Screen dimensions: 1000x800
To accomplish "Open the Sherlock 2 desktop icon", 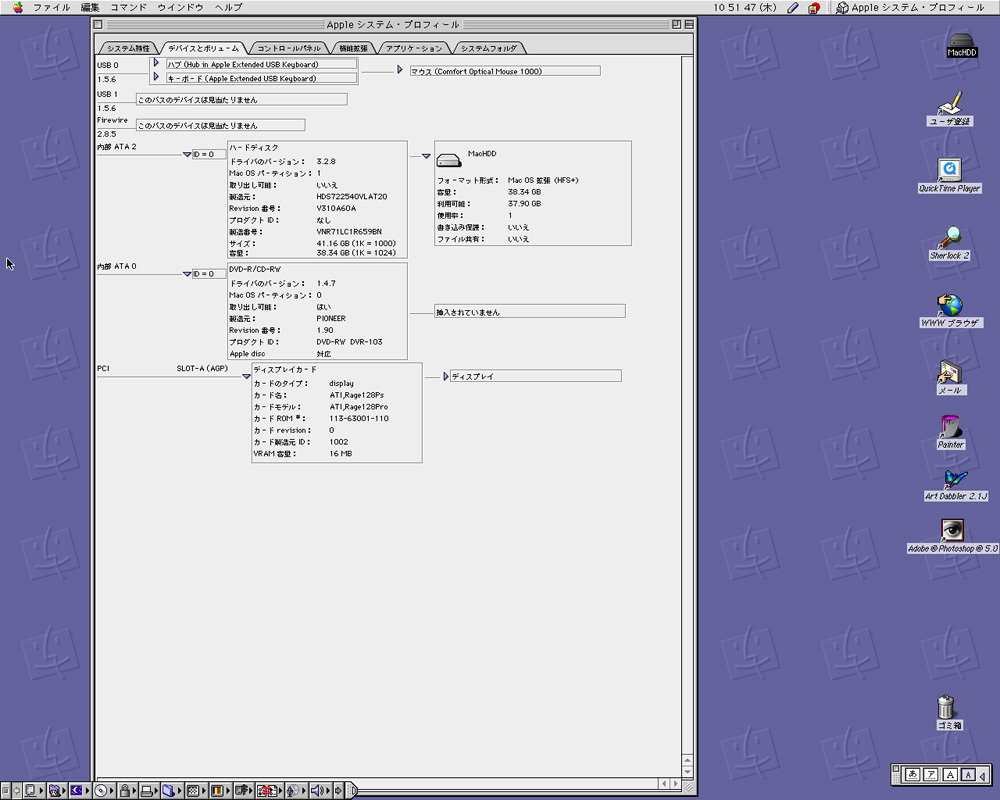I will [x=950, y=242].
